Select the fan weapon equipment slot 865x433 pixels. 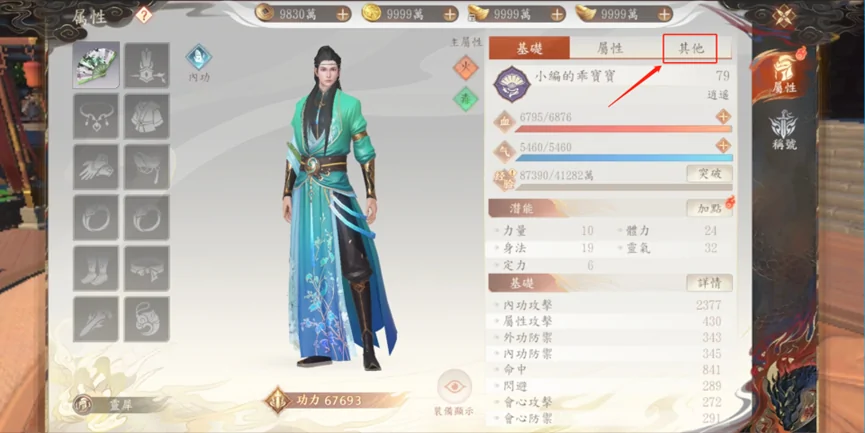[x=96, y=65]
